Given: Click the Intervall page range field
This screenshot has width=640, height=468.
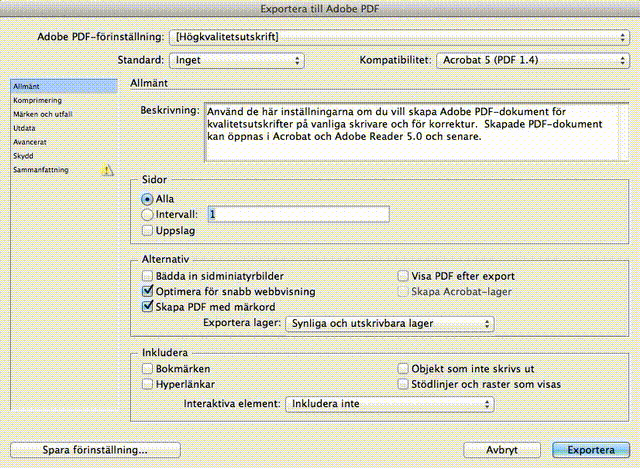Looking at the screenshot, I should (x=298, y=214).
